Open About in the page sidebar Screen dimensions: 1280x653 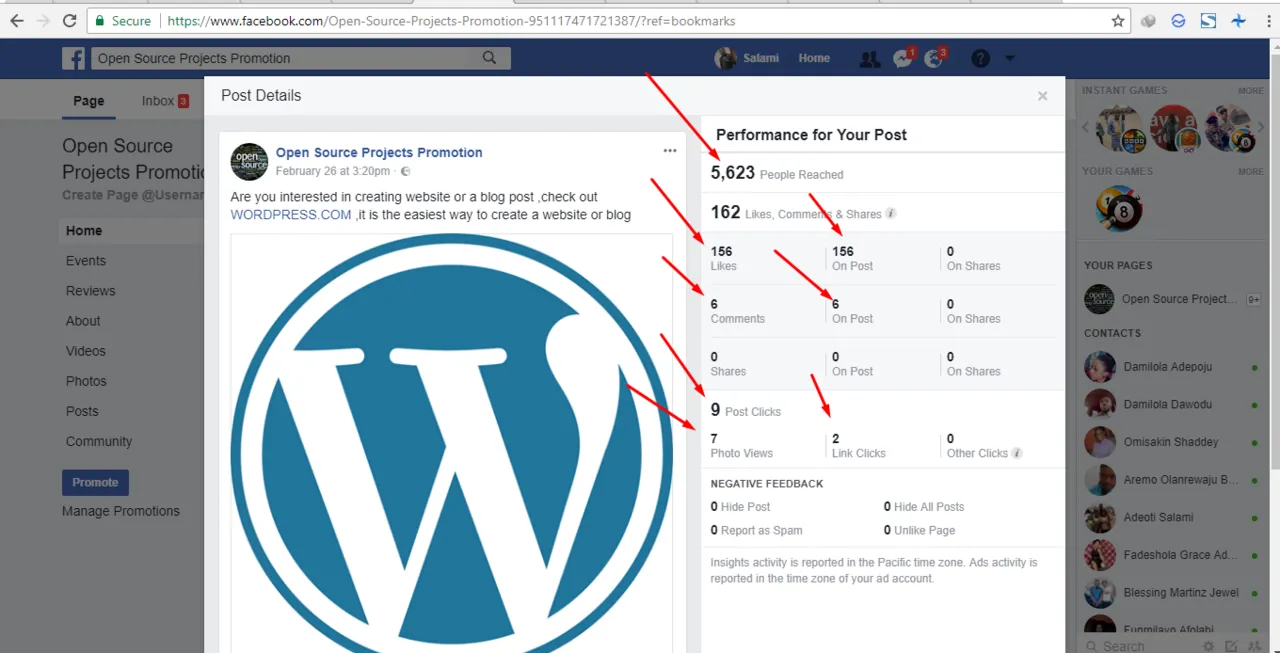[83, 321]
